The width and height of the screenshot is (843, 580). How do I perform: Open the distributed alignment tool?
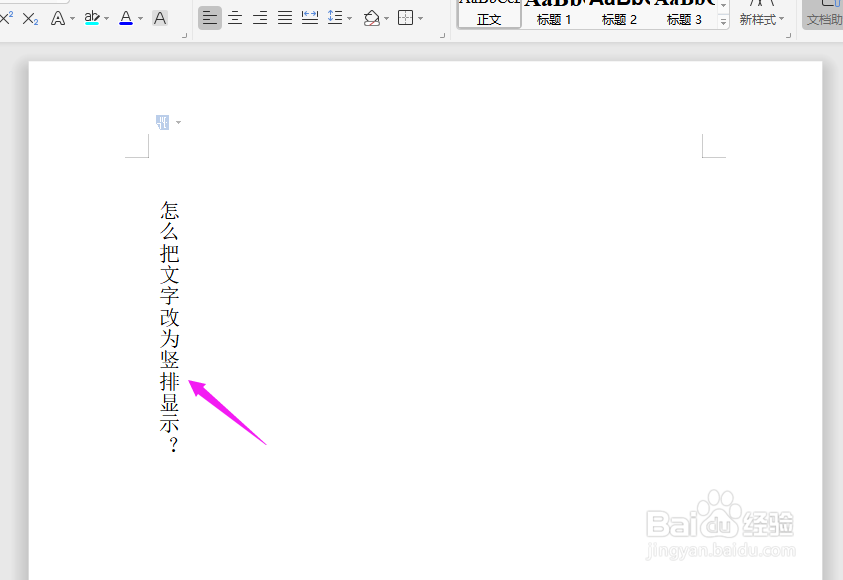tap(310, 17)
